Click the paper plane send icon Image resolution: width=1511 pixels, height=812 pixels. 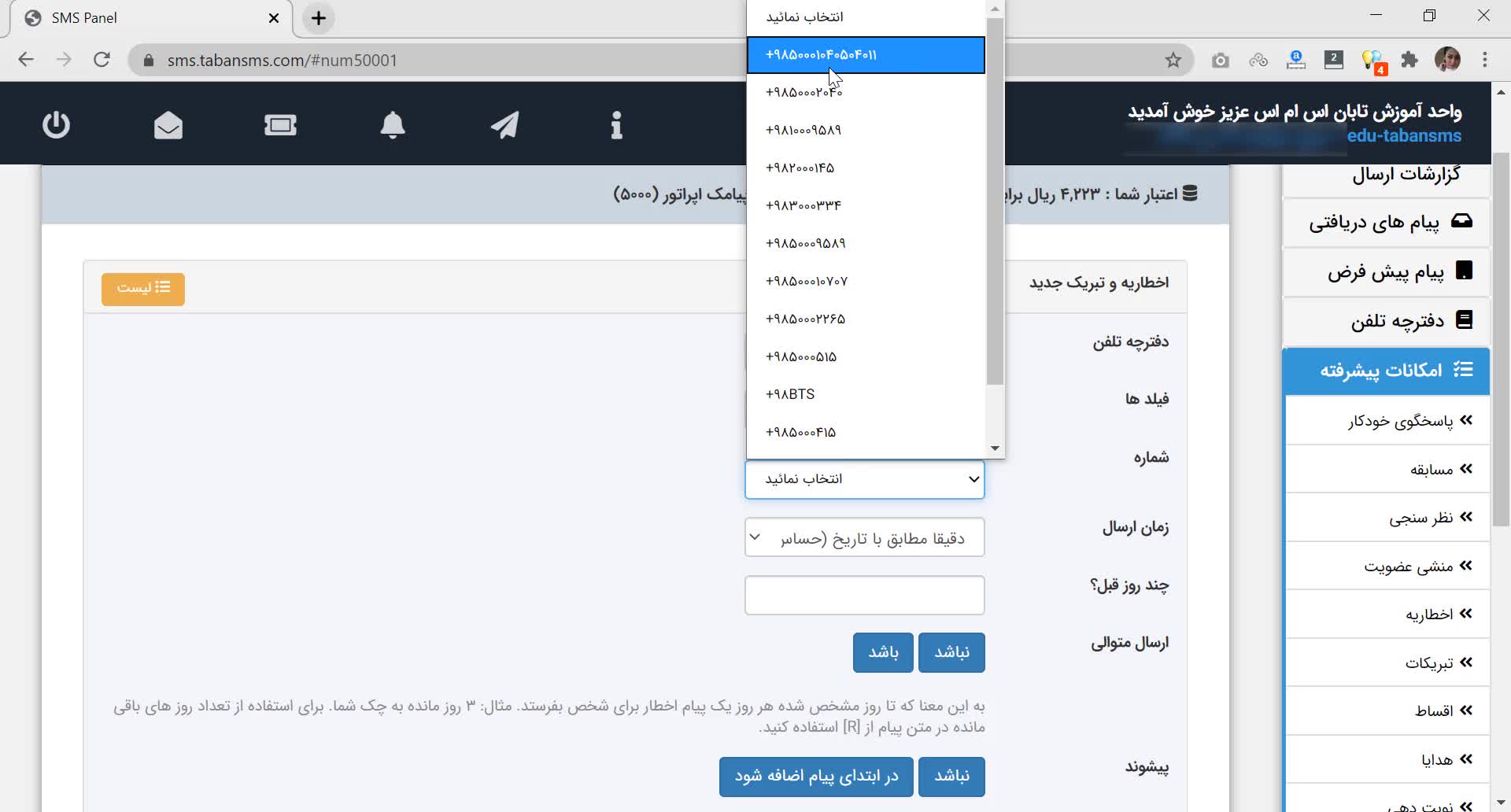tap(504, 125)
